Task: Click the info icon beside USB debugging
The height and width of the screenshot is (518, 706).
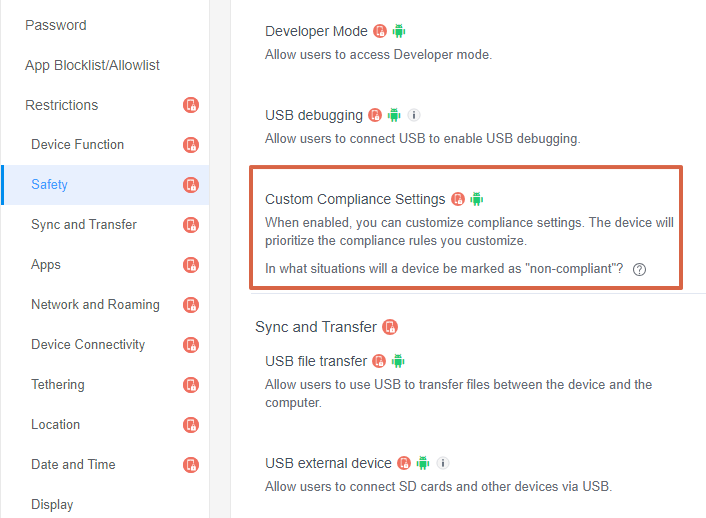Action: click(x=414, y=115)
